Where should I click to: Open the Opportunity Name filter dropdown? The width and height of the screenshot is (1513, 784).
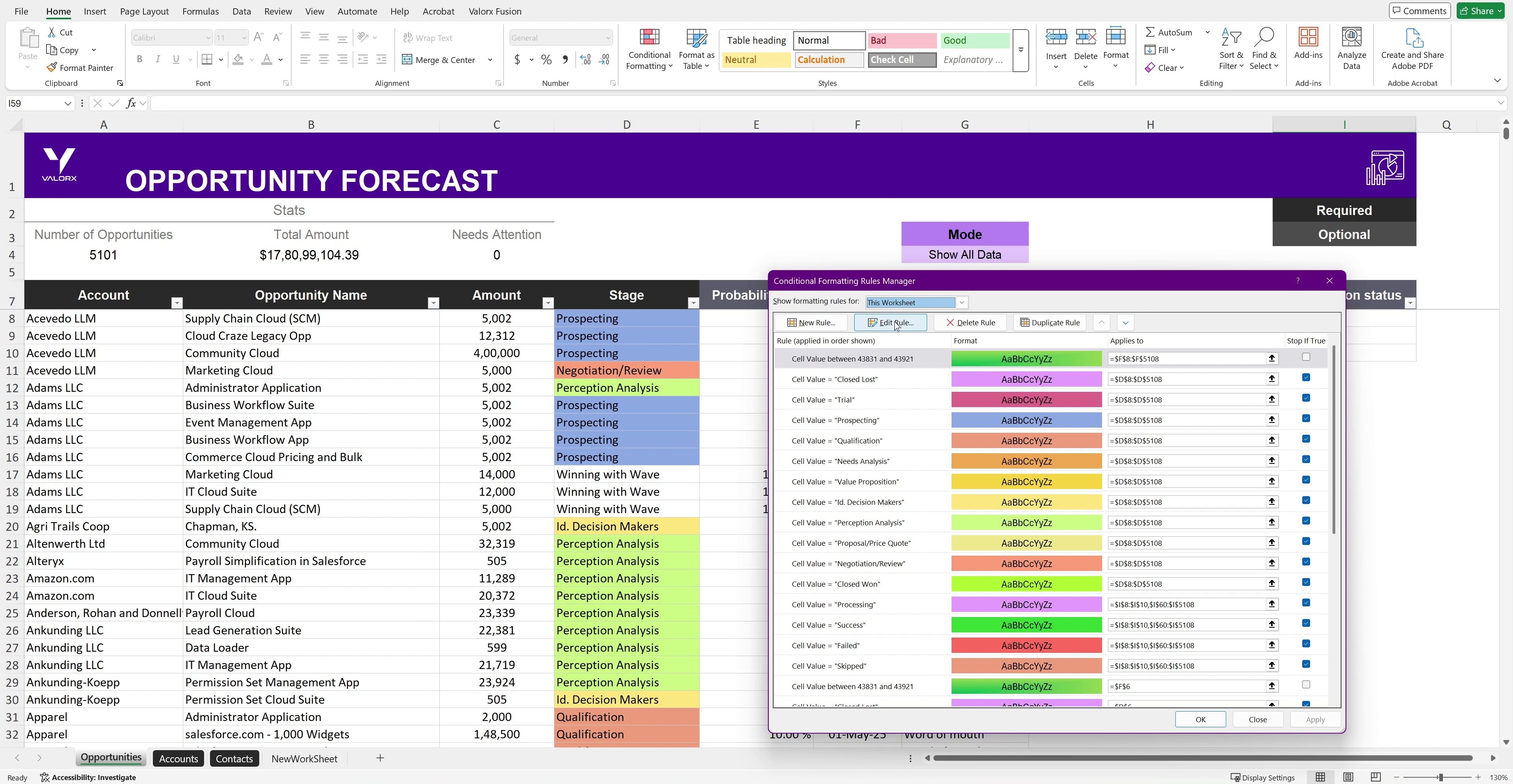pyautogui.click(x=433, y=303)
